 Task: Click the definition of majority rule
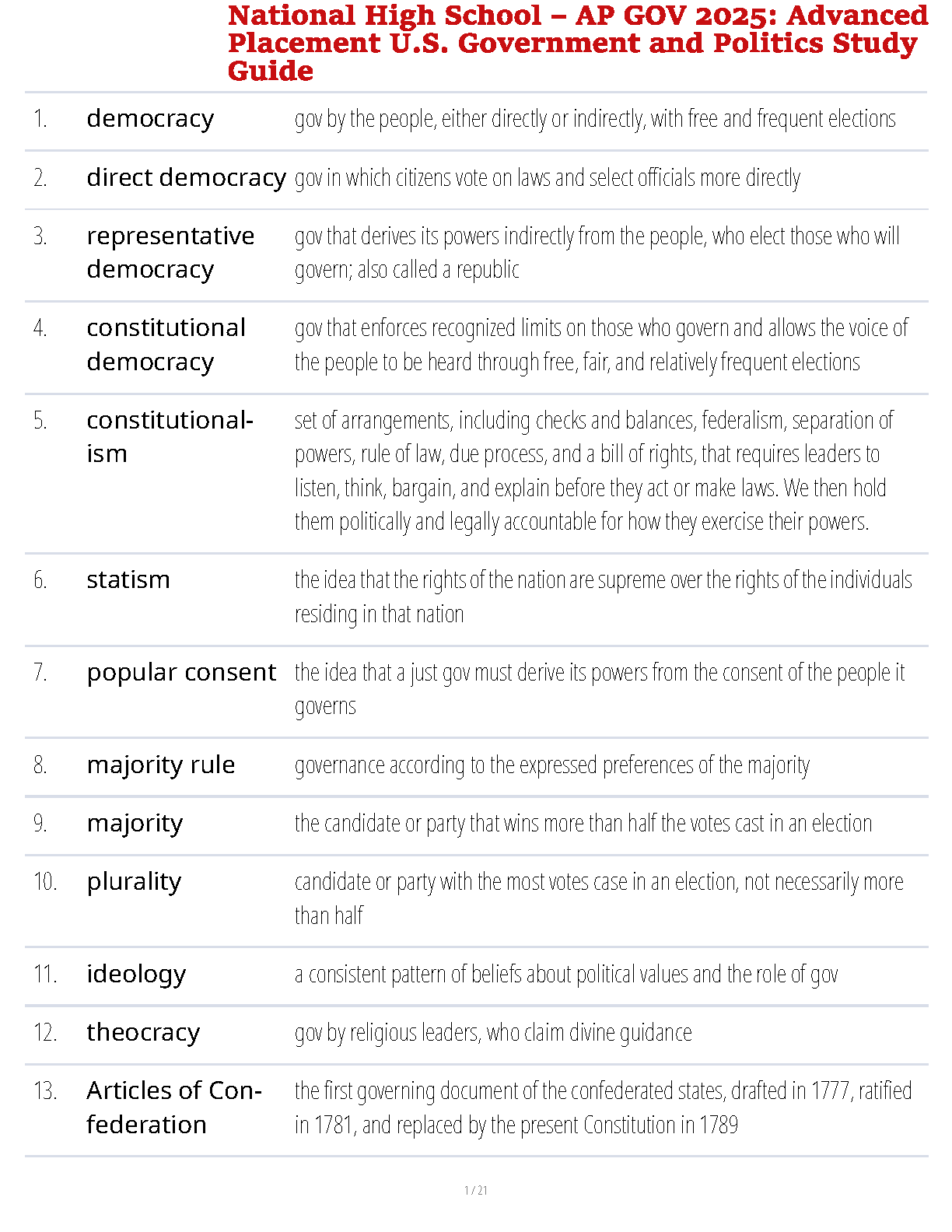tap(551, 765)
